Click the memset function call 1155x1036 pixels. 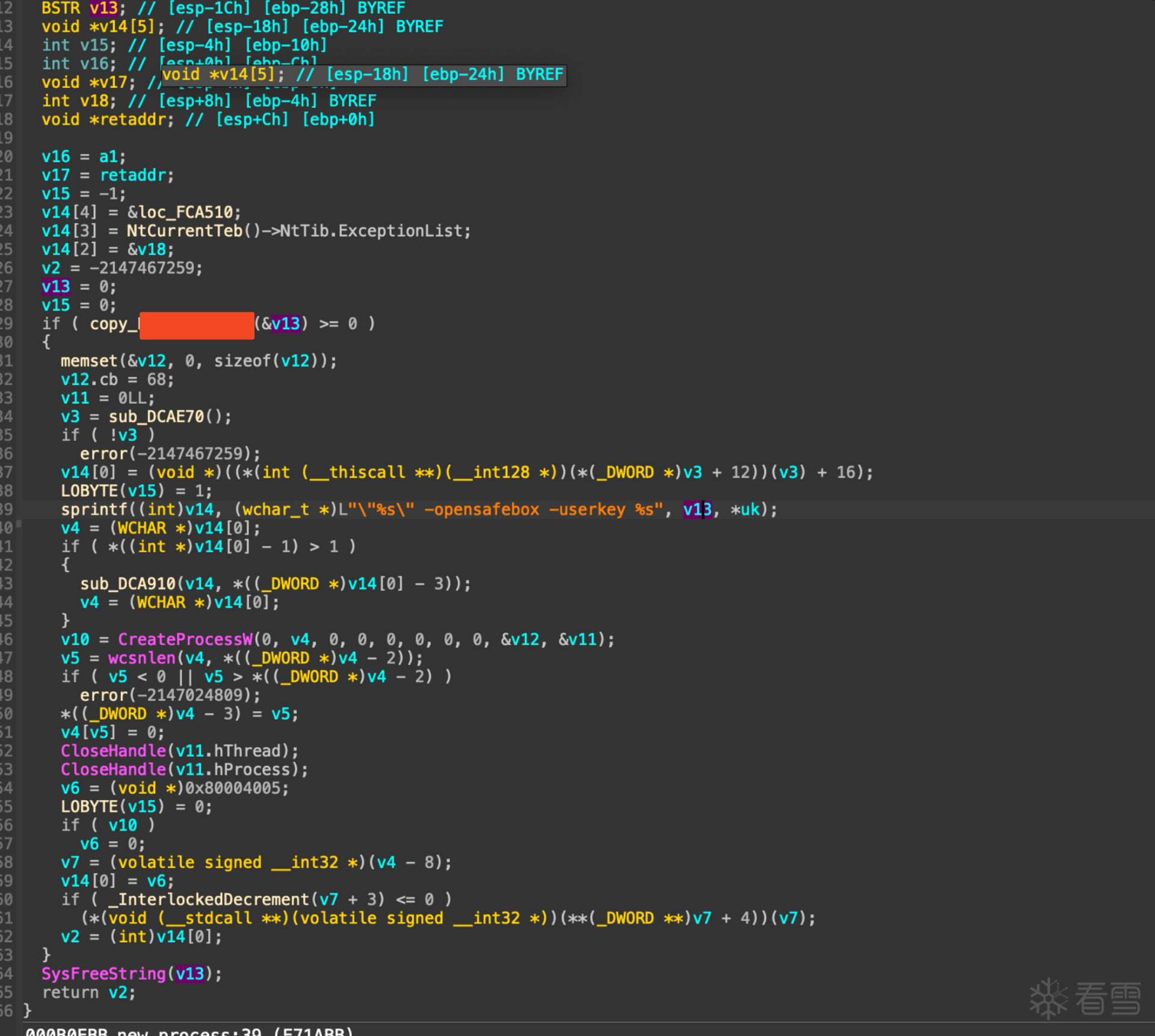[89, 361]
